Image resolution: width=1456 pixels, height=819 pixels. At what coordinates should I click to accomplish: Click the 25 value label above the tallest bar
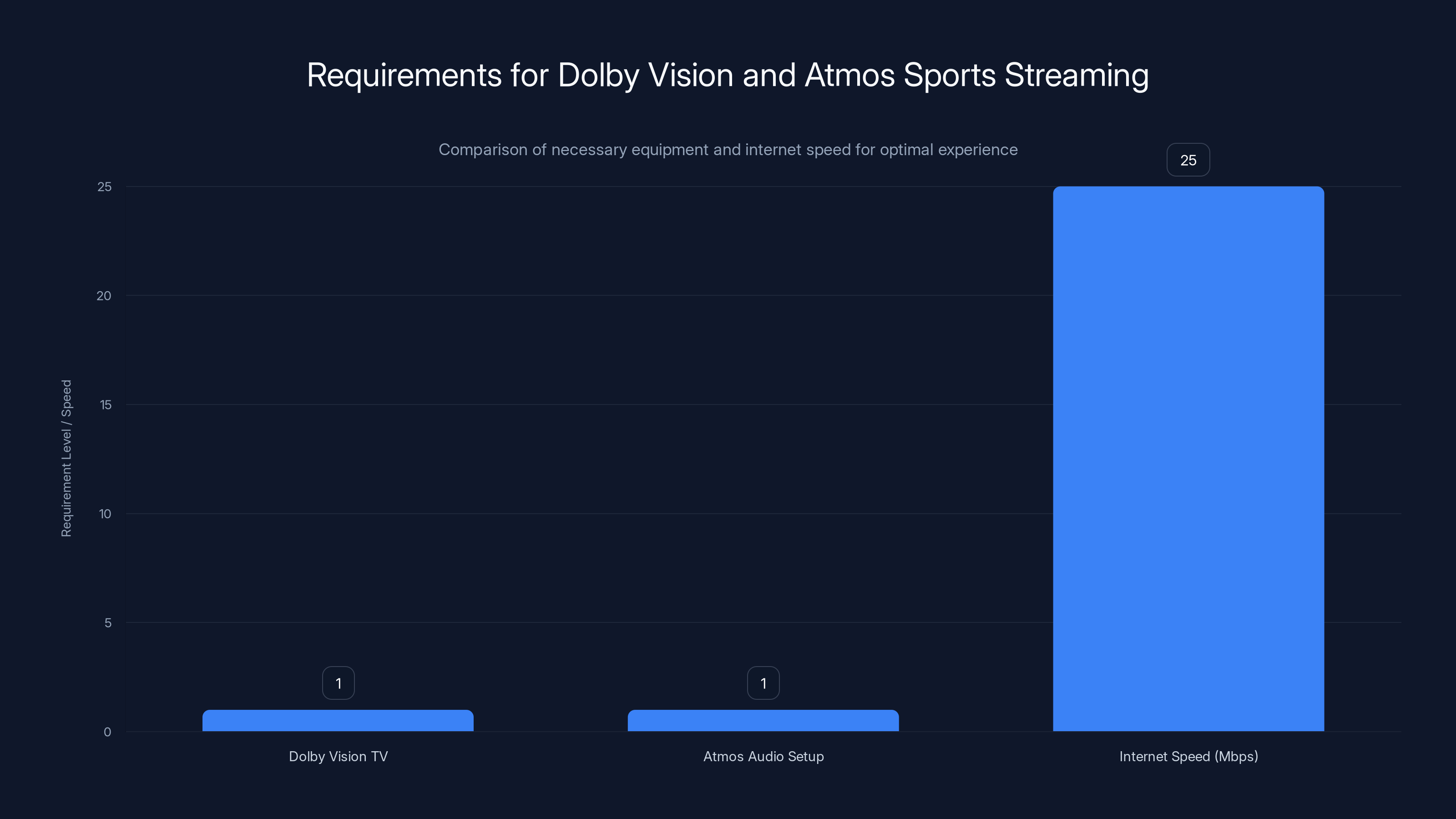[x=1188, y=160]
